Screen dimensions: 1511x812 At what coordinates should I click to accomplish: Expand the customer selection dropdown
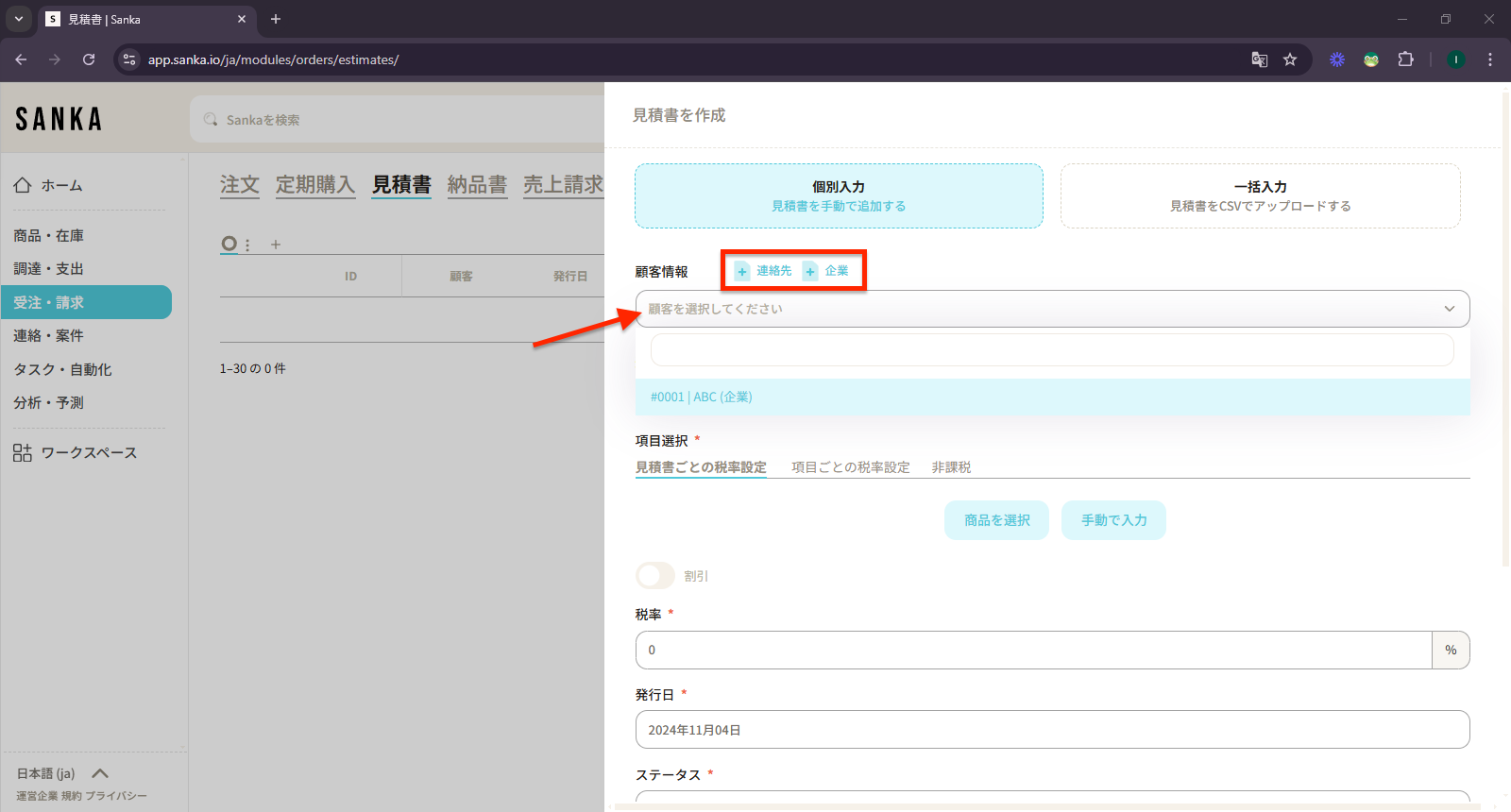click(1052, 309)
